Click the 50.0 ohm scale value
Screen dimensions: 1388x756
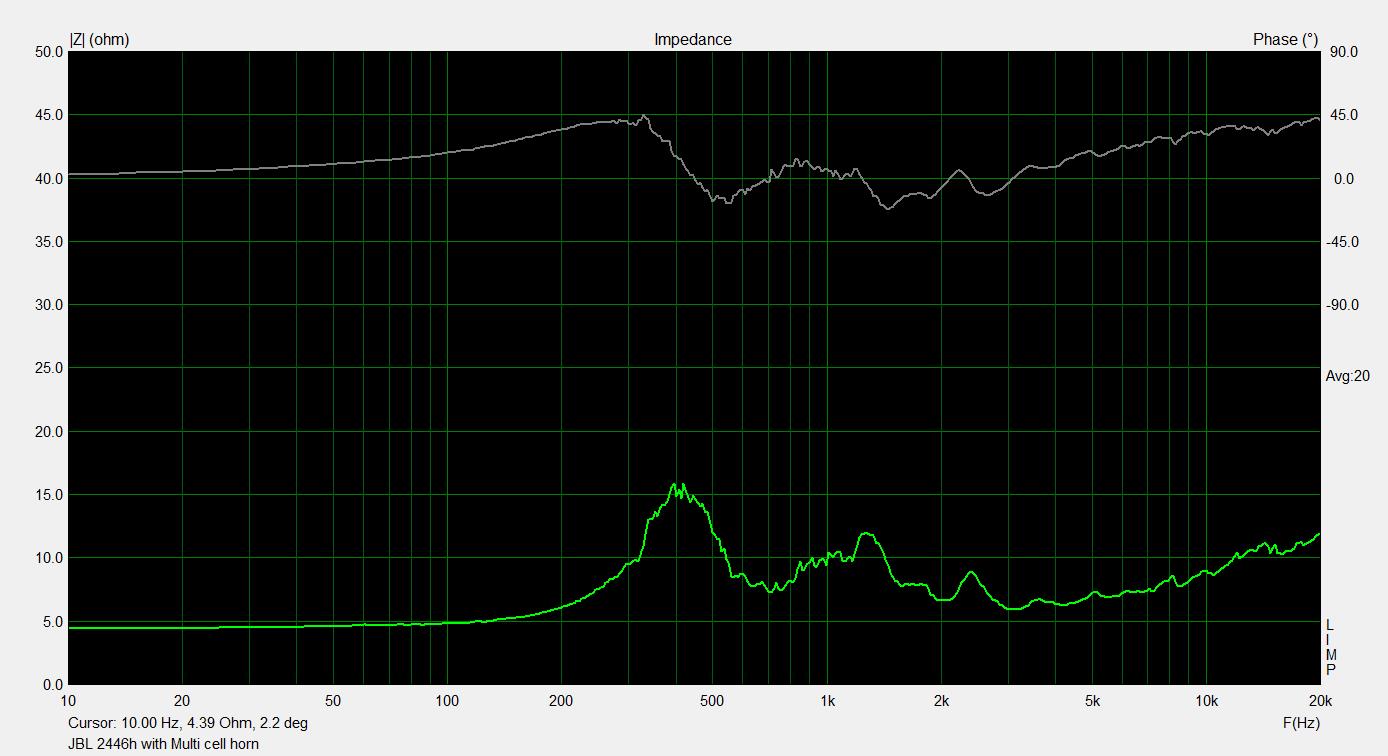point(47,52)
